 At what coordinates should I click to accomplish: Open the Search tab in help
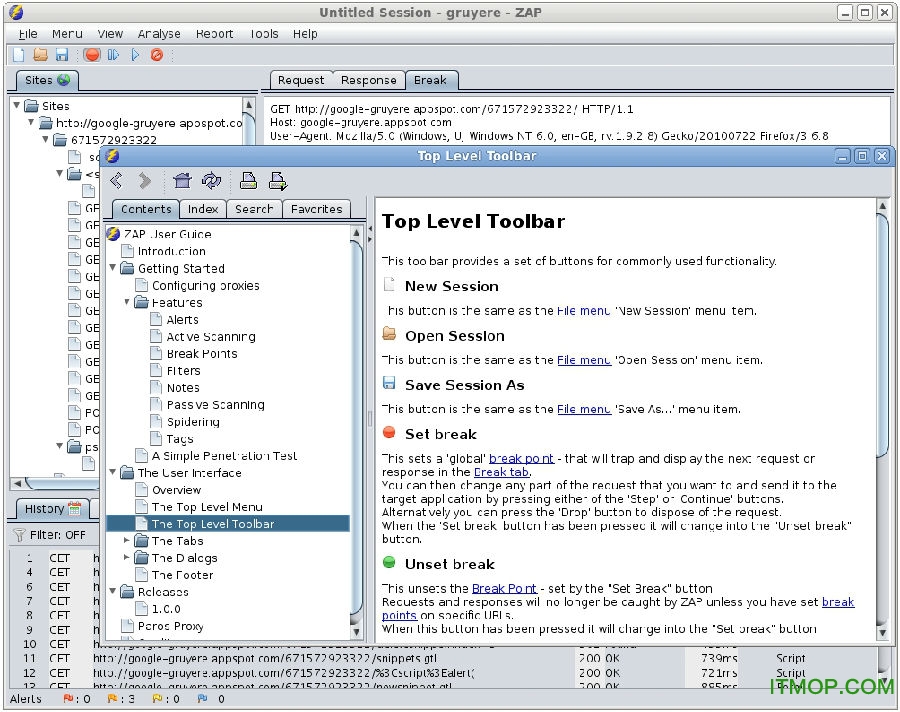[254, 209]
